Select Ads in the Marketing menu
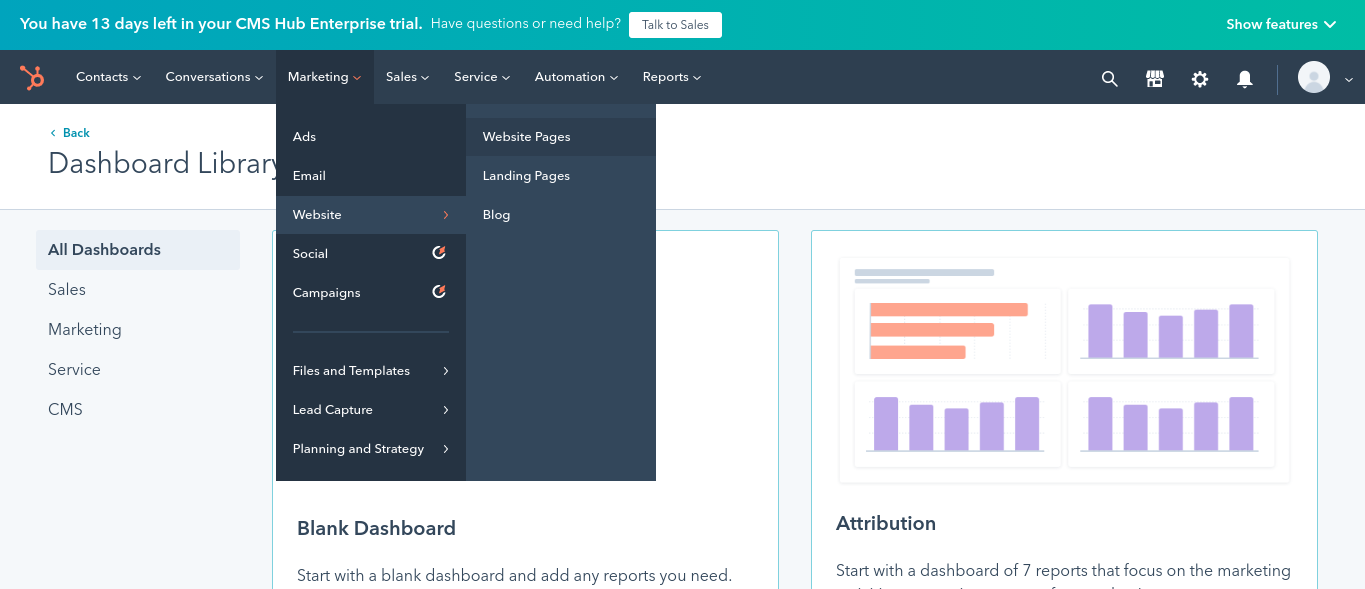Image resolution: width=1365 pixels, height=589 pixels. 371,137
